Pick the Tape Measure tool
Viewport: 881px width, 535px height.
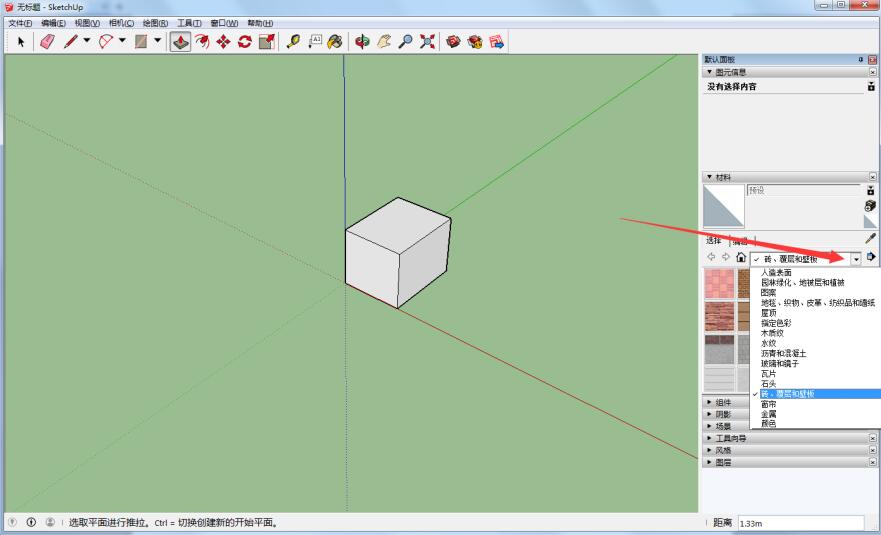coord(292,41)
